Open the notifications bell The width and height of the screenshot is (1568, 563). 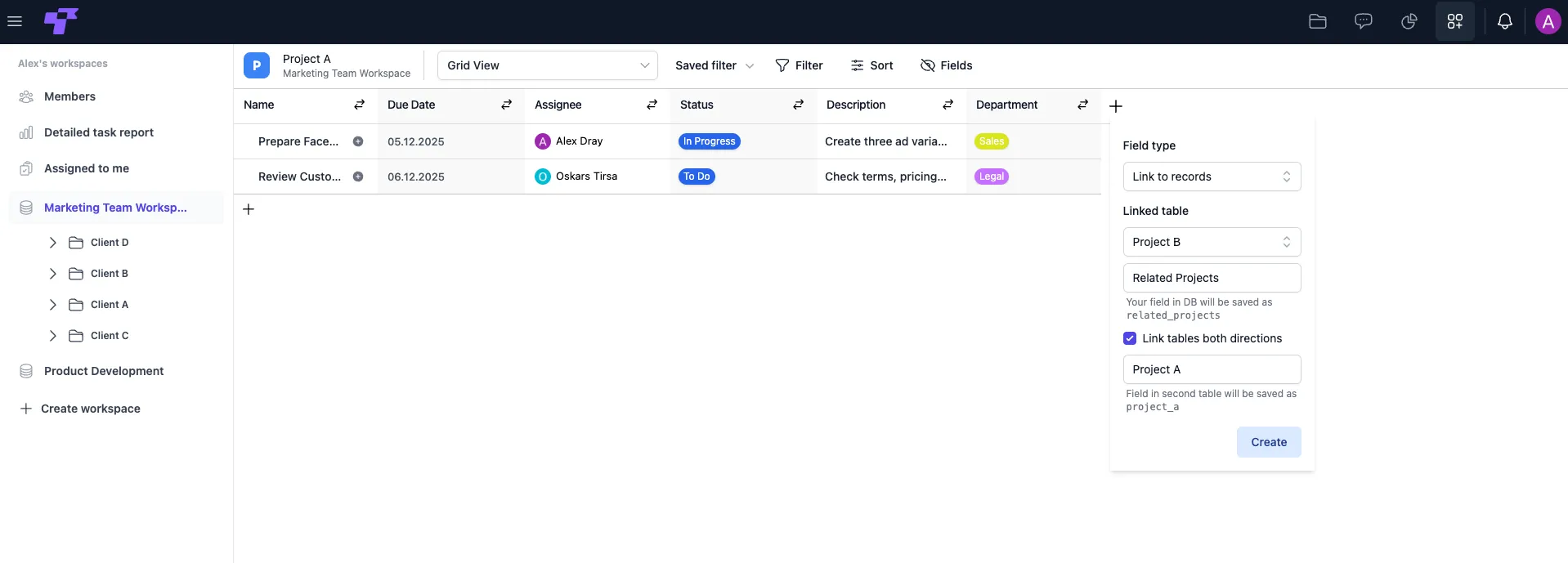tap(1505, 21)
